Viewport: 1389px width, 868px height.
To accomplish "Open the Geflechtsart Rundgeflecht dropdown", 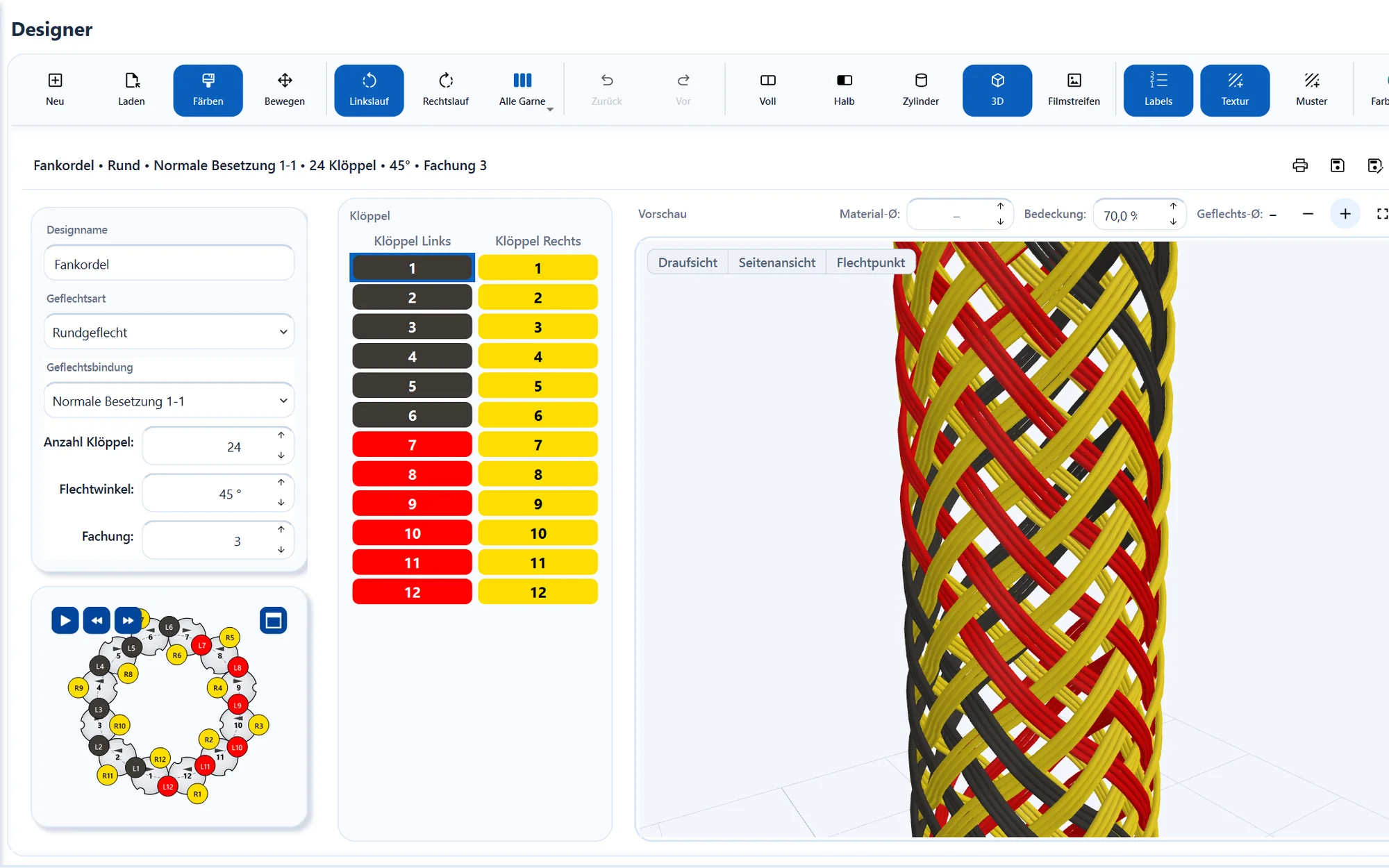I will coord(169,332).
